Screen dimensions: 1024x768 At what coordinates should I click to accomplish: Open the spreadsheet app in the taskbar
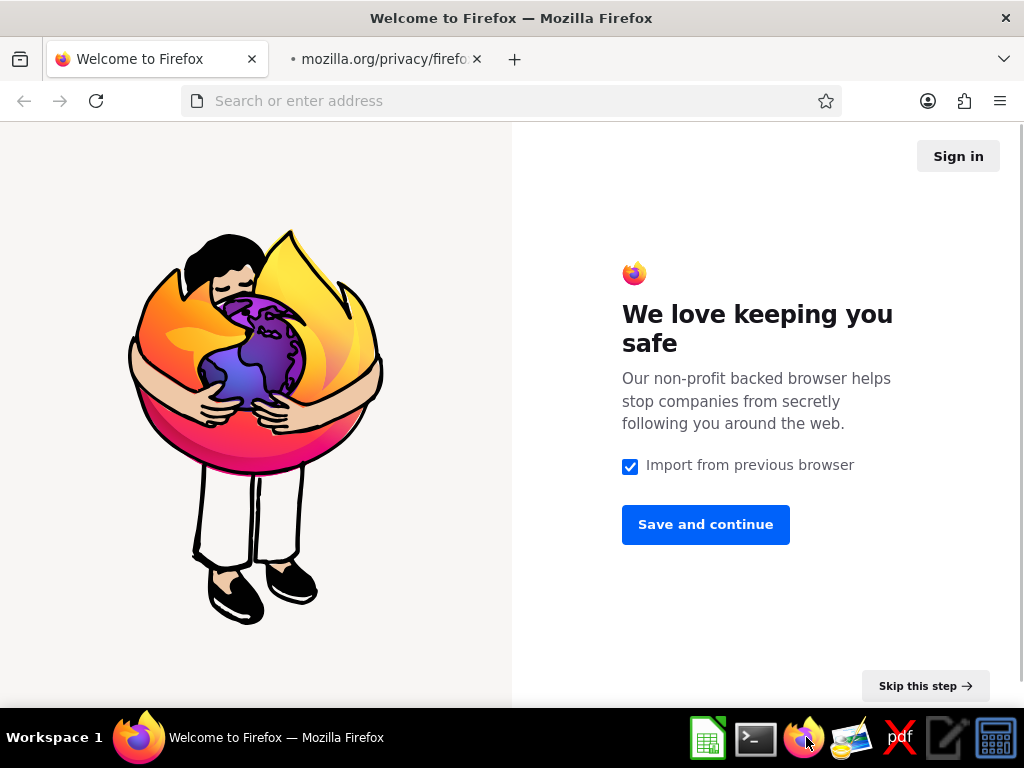pos(708,739)
